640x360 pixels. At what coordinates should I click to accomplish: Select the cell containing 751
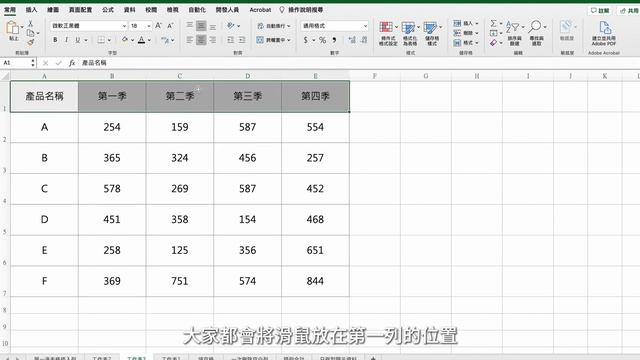(180, 281)
